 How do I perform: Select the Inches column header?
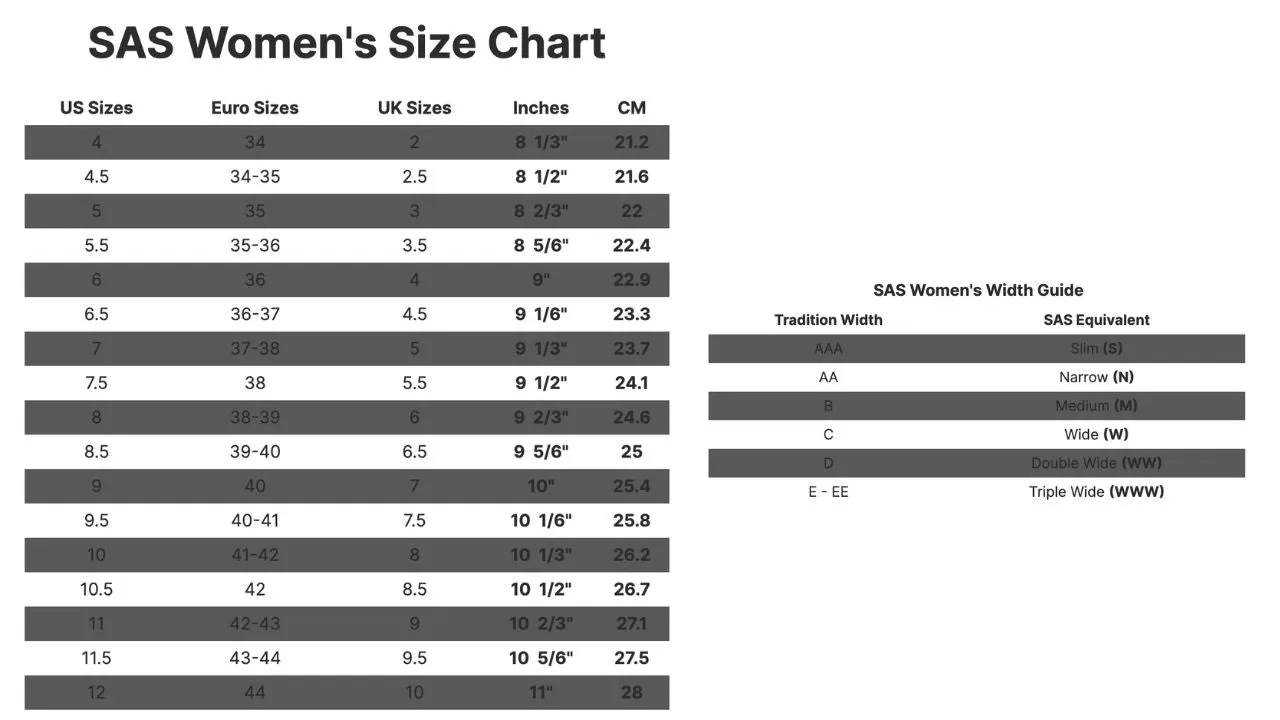(541, 108)
